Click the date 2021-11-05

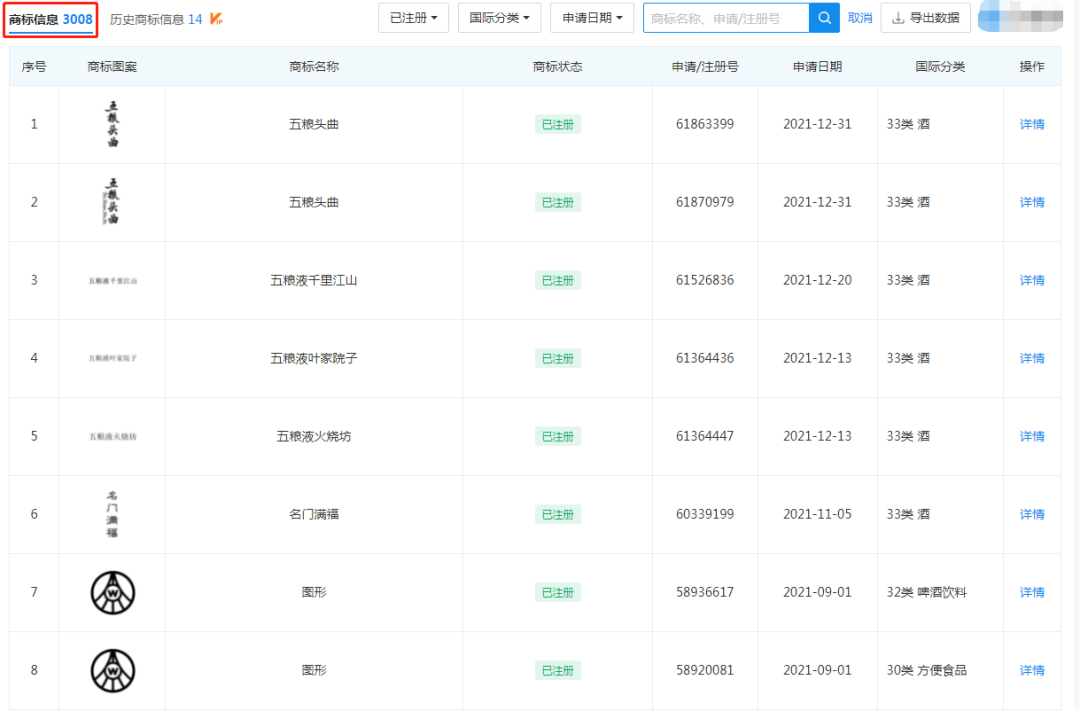click(x=817, y=514)
